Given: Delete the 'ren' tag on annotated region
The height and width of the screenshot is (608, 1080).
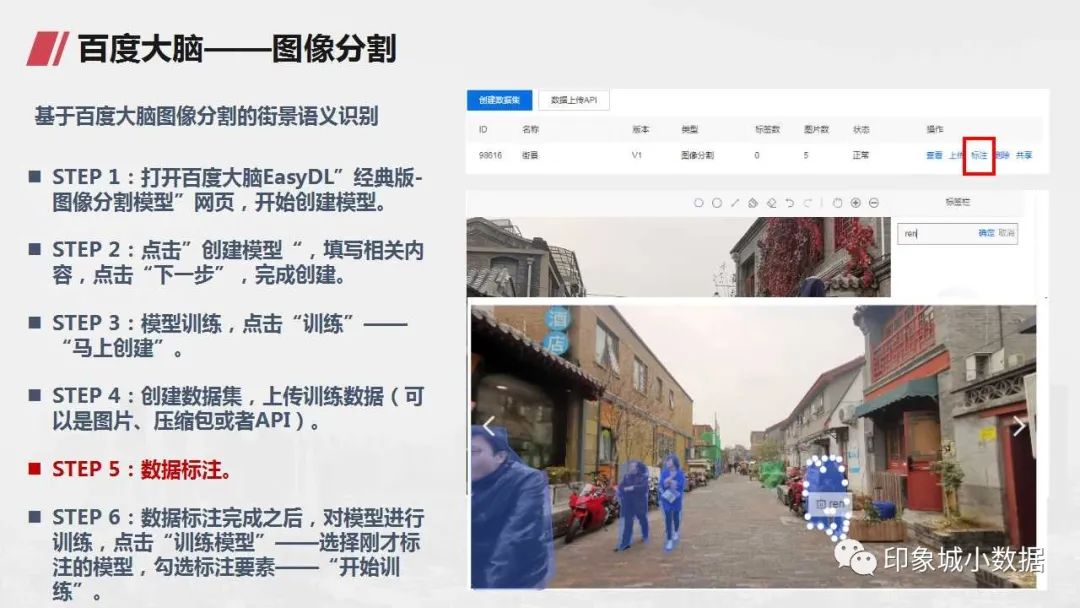Looking at the screenshot, I should 820,504.
